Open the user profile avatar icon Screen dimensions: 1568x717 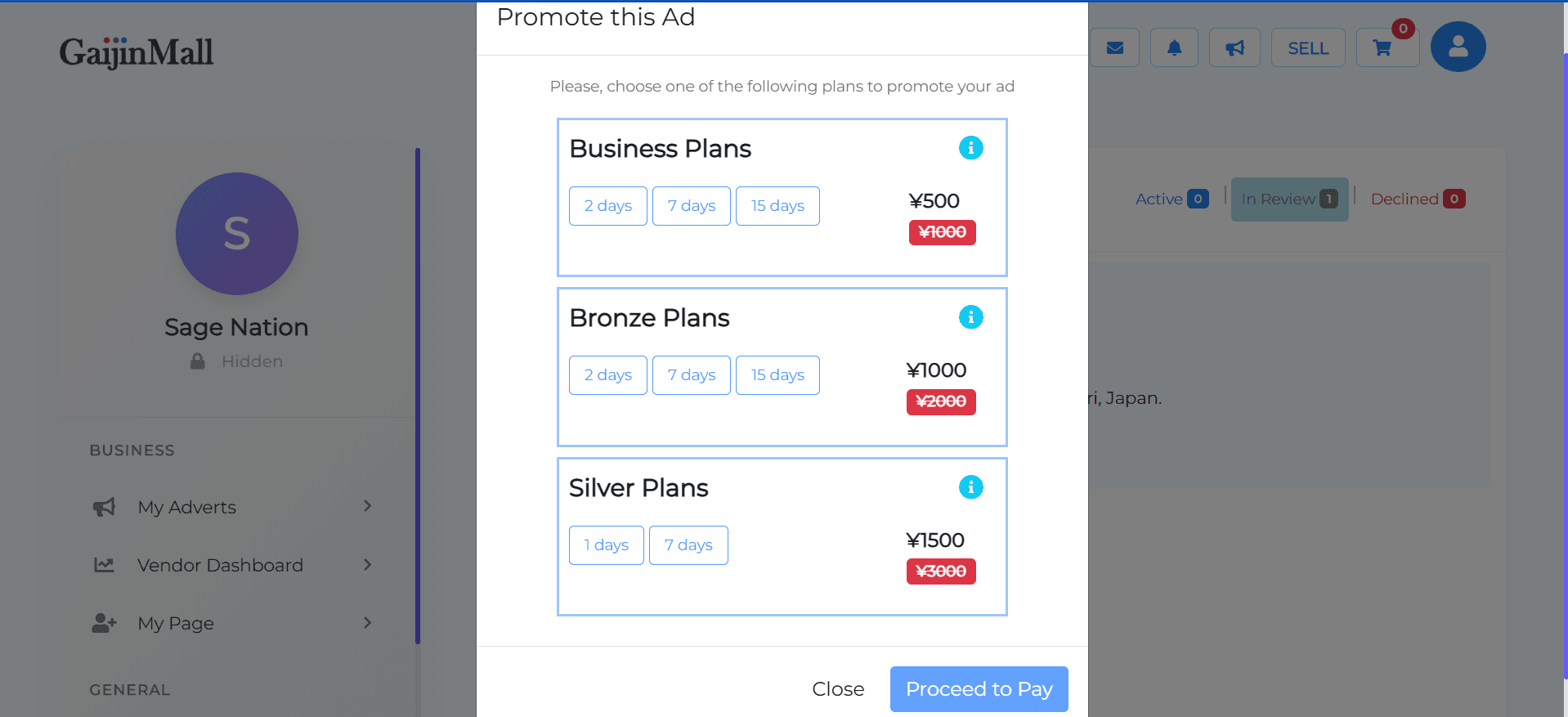point(1458,47)
